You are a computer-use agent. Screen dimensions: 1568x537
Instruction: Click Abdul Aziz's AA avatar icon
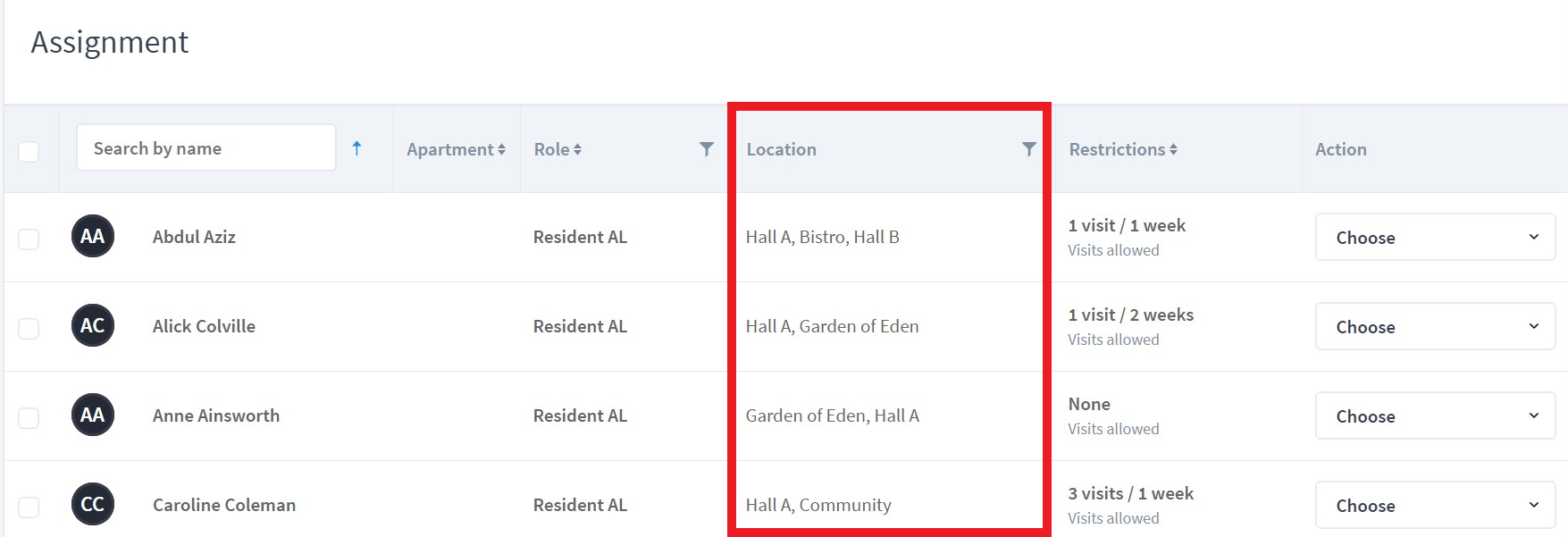(x=93, y=236)
